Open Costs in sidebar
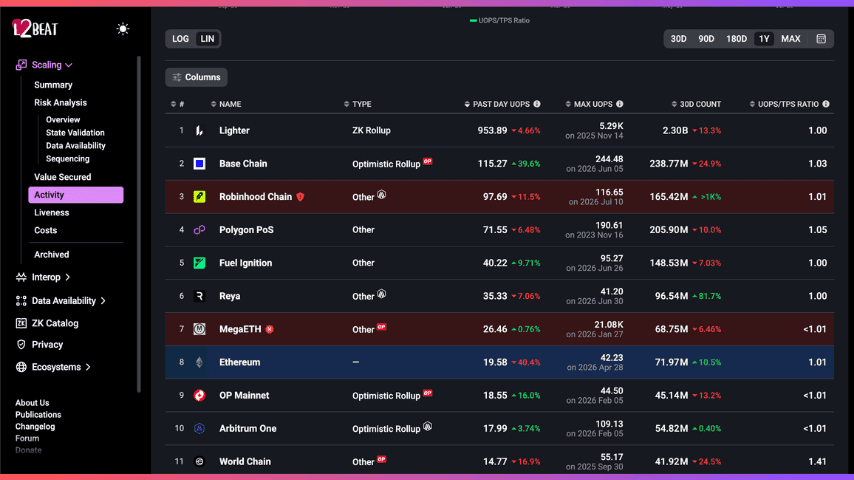 pyautogui.click(x=46, y=230)
